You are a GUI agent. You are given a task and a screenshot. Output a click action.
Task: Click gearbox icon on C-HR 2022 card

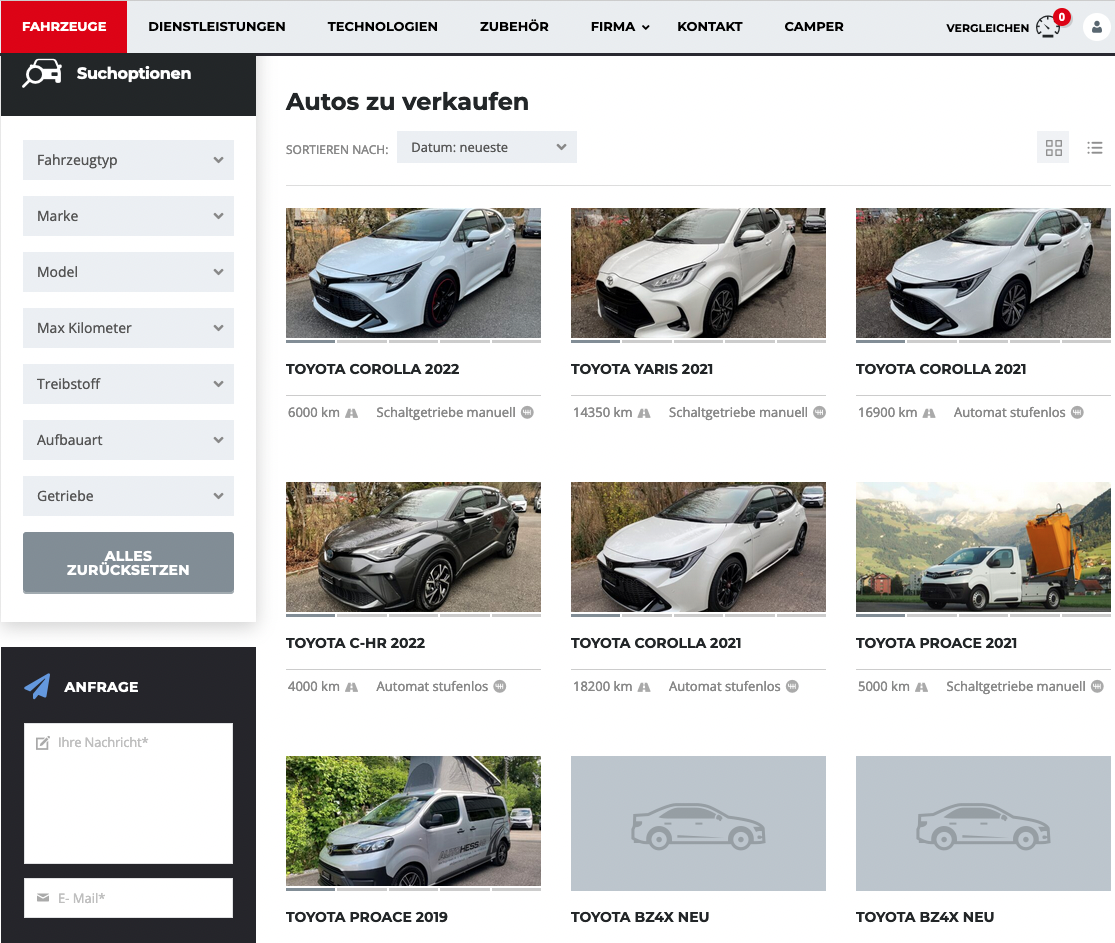click(500, 686)
